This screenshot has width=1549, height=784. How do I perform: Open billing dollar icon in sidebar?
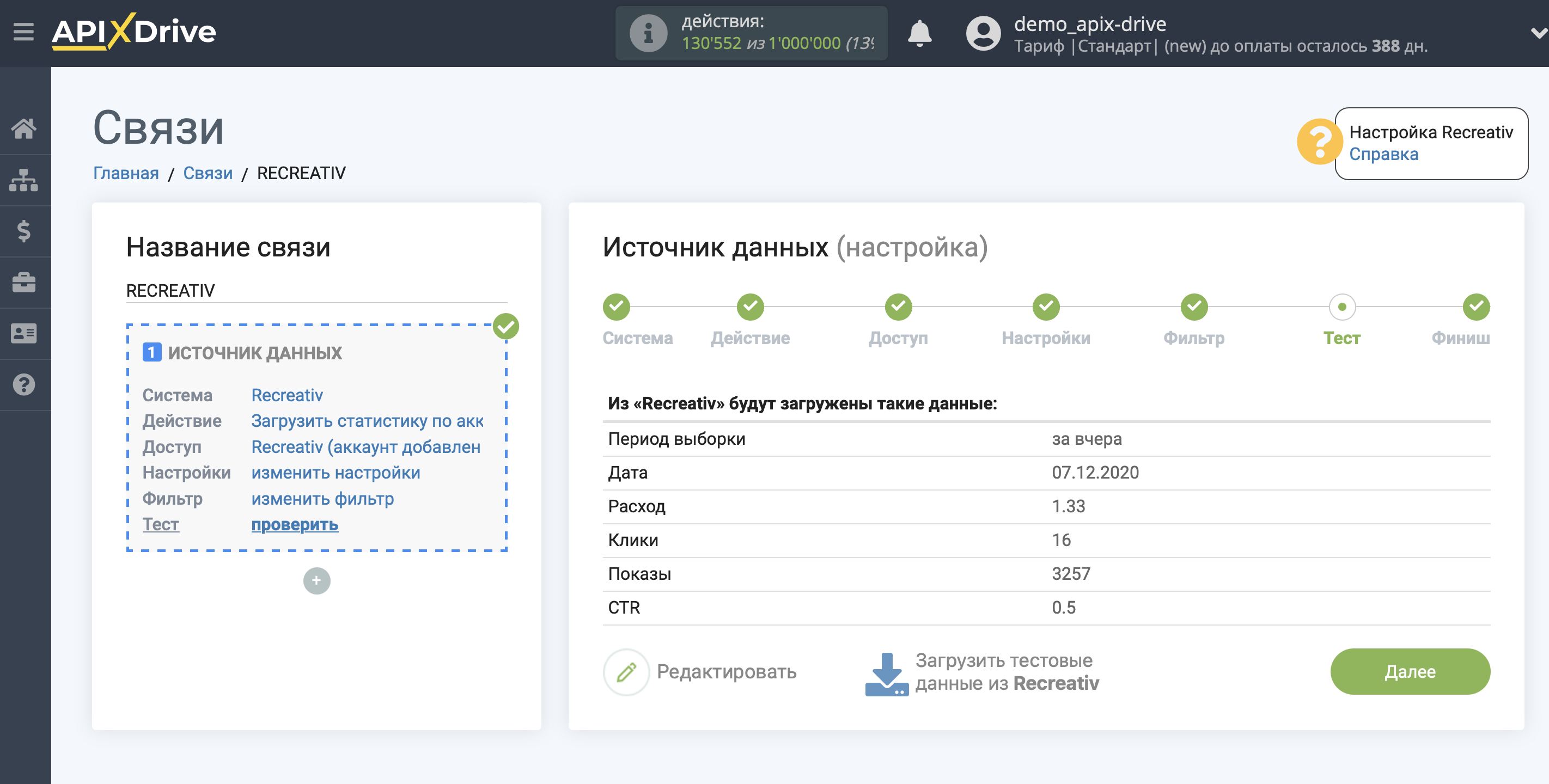click(23, 231)
